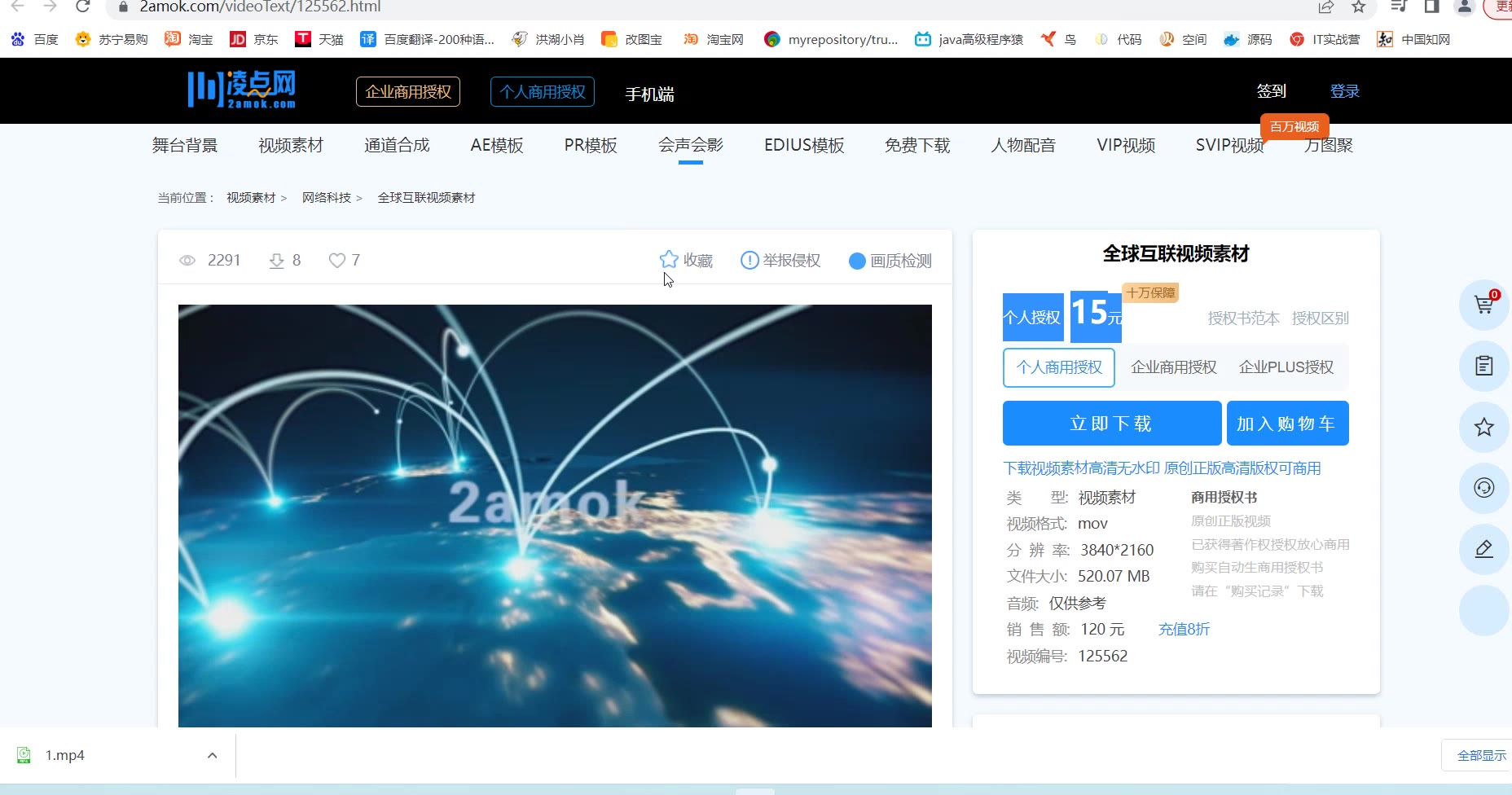This screenshot has height=795, width=1512.
Task: Open the 京东 bookmark
Action: [x=253, y=39]
